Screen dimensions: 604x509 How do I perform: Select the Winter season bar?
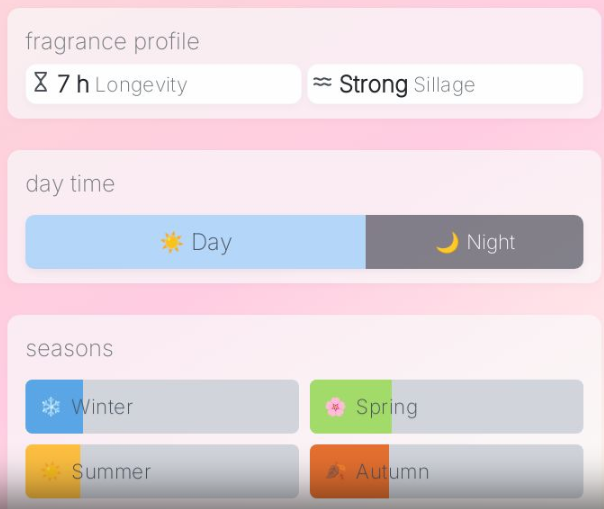tap(162, 407)
